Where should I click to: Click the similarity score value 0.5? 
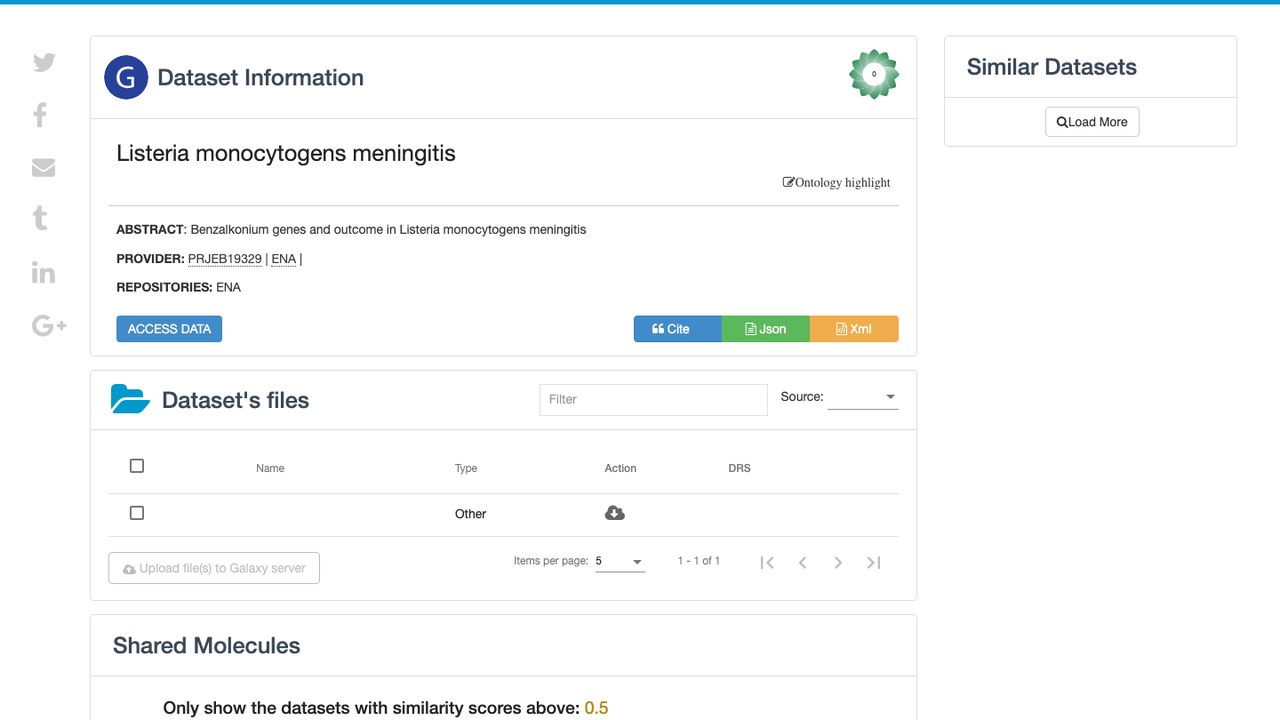(x=596, y=708)
